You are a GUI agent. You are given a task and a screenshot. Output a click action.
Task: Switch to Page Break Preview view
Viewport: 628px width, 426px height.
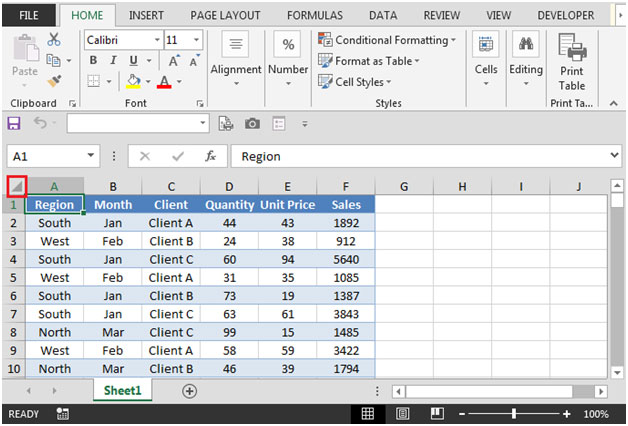click(x=438, y=413)
